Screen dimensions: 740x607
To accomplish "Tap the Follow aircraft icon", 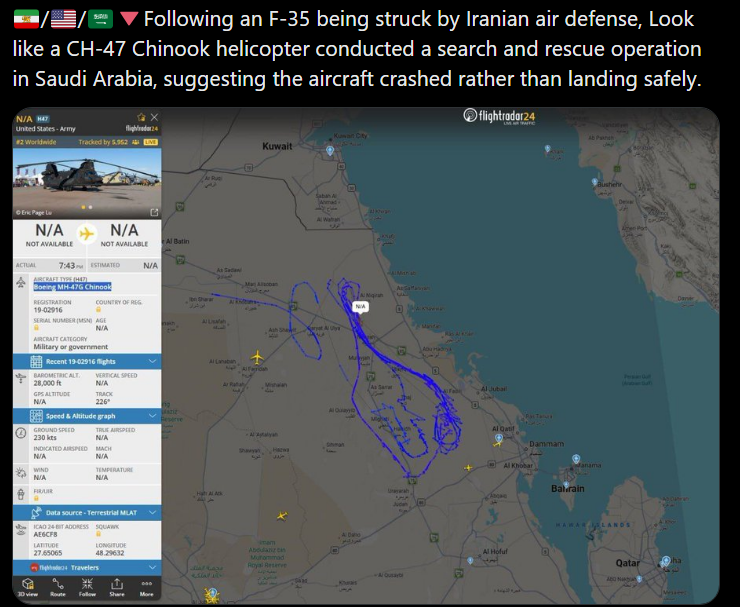I will click(x=87, y=587).
